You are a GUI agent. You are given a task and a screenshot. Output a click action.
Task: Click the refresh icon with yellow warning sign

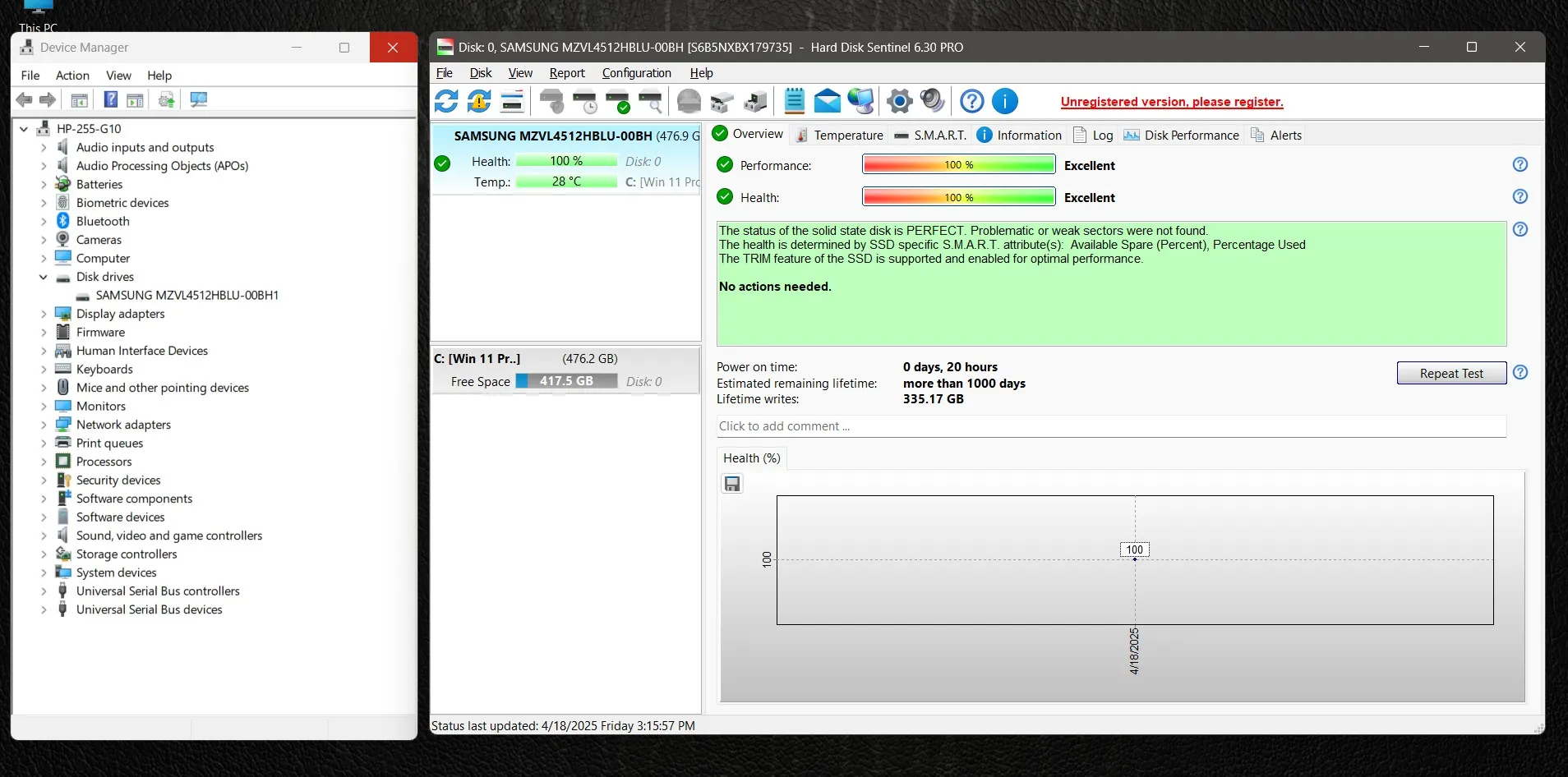pos(479,101)
